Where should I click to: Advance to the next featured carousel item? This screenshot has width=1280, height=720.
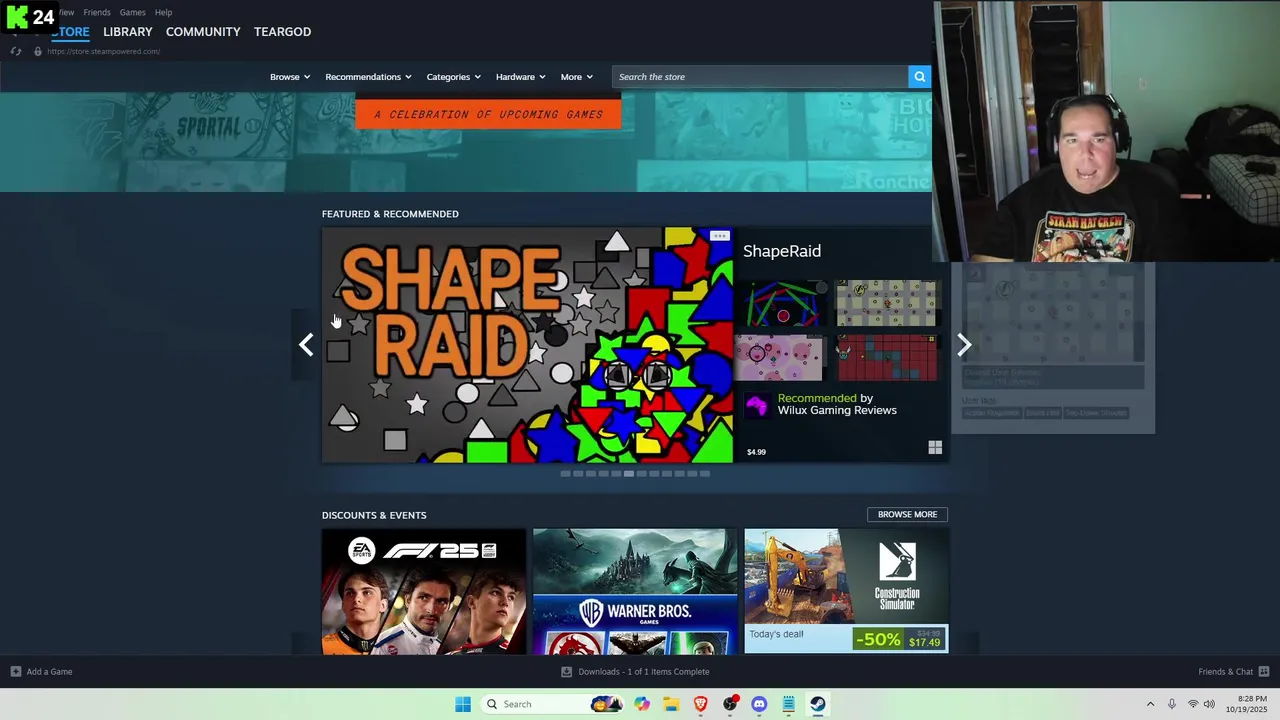964,345
